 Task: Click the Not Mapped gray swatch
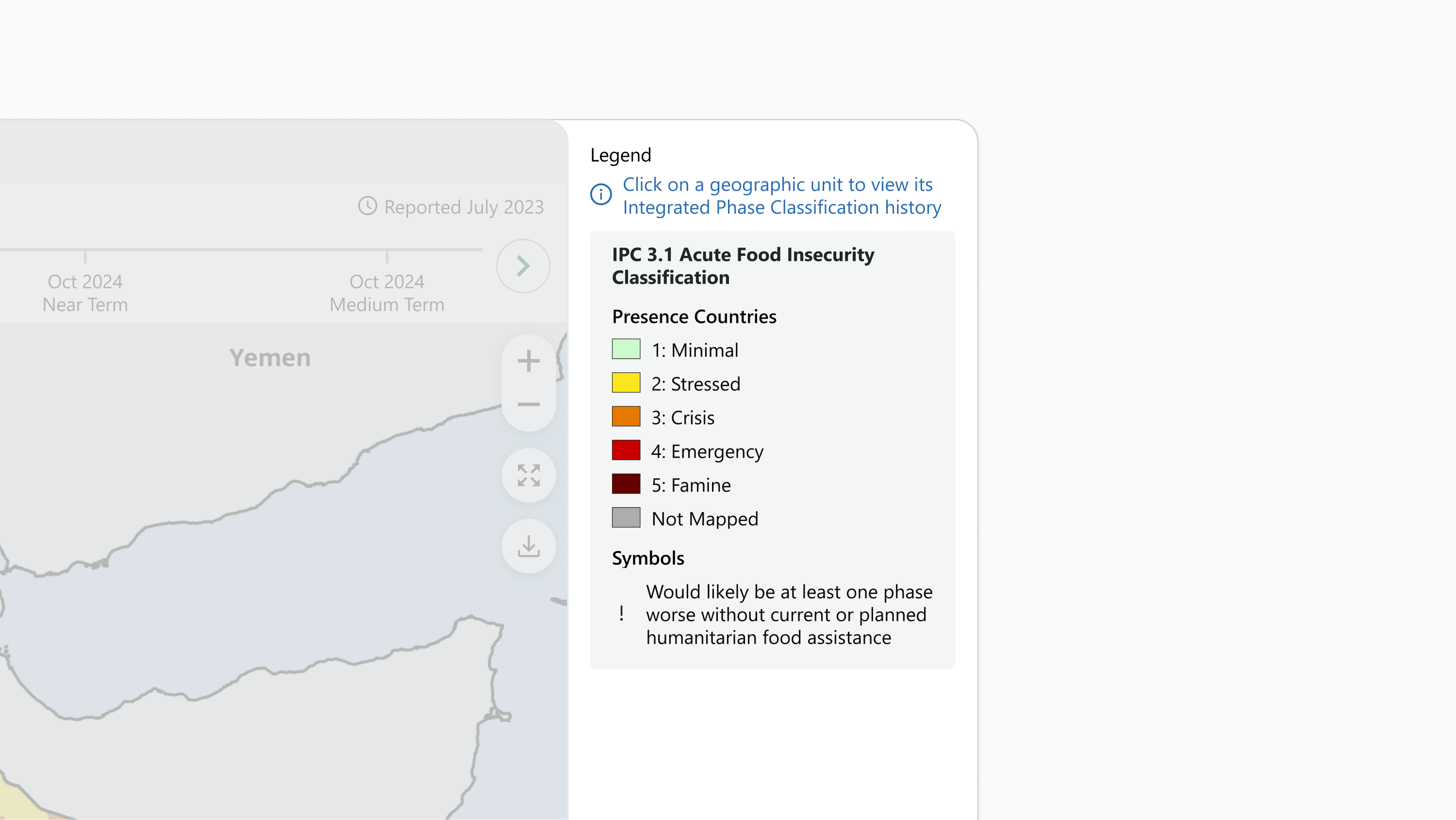[x=626, y=518]
